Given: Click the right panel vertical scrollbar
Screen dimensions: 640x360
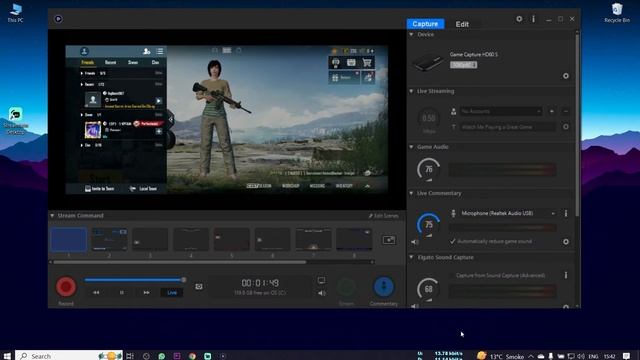Looking at the screenshot, I should 577,124.
